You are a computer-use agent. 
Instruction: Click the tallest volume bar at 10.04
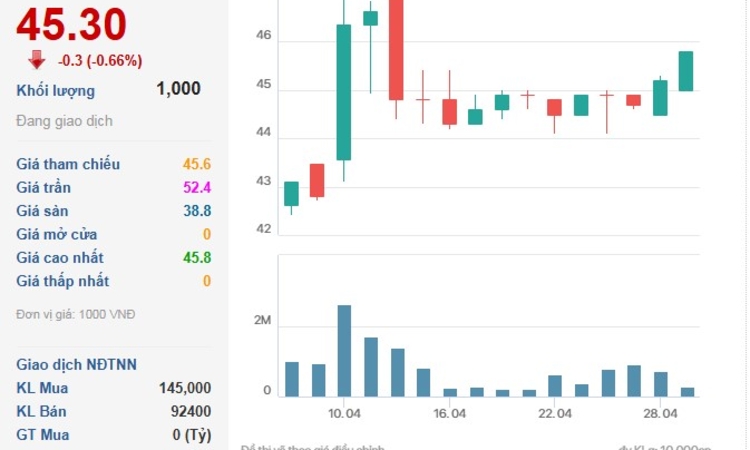coord(344,350)
